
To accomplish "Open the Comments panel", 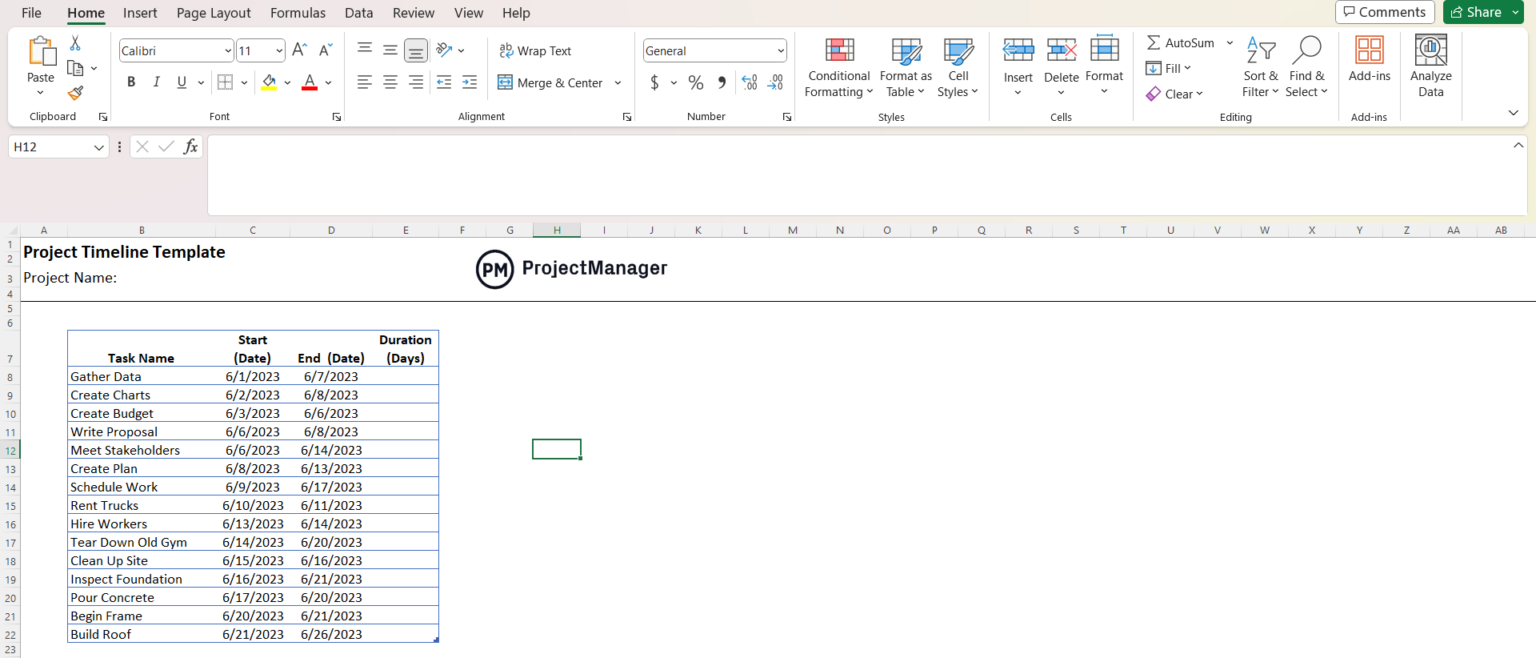I will [1384, 12].
